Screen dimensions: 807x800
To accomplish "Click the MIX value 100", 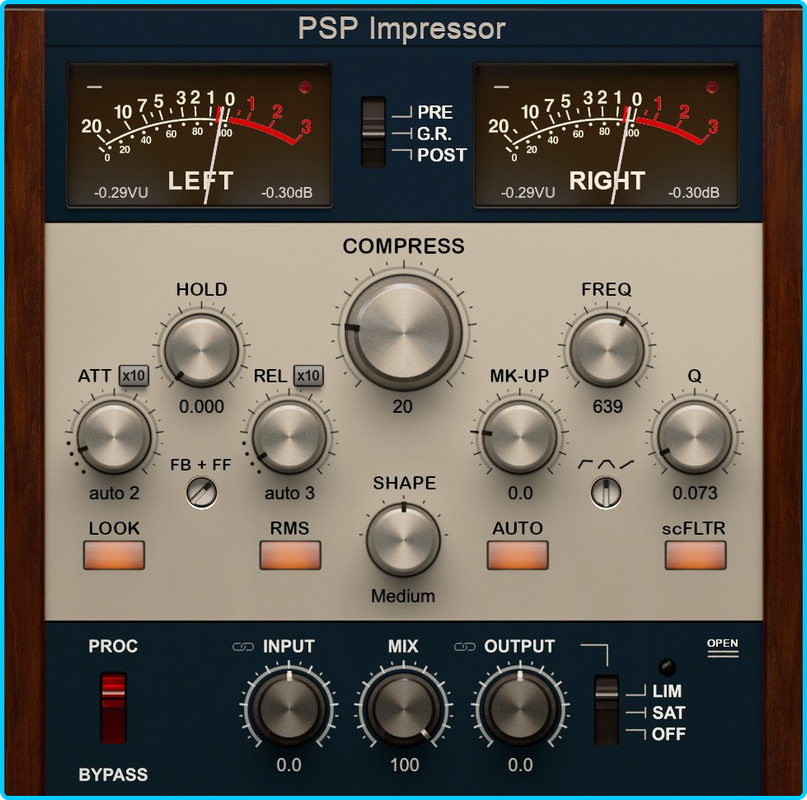I will (x=405, y=765).
